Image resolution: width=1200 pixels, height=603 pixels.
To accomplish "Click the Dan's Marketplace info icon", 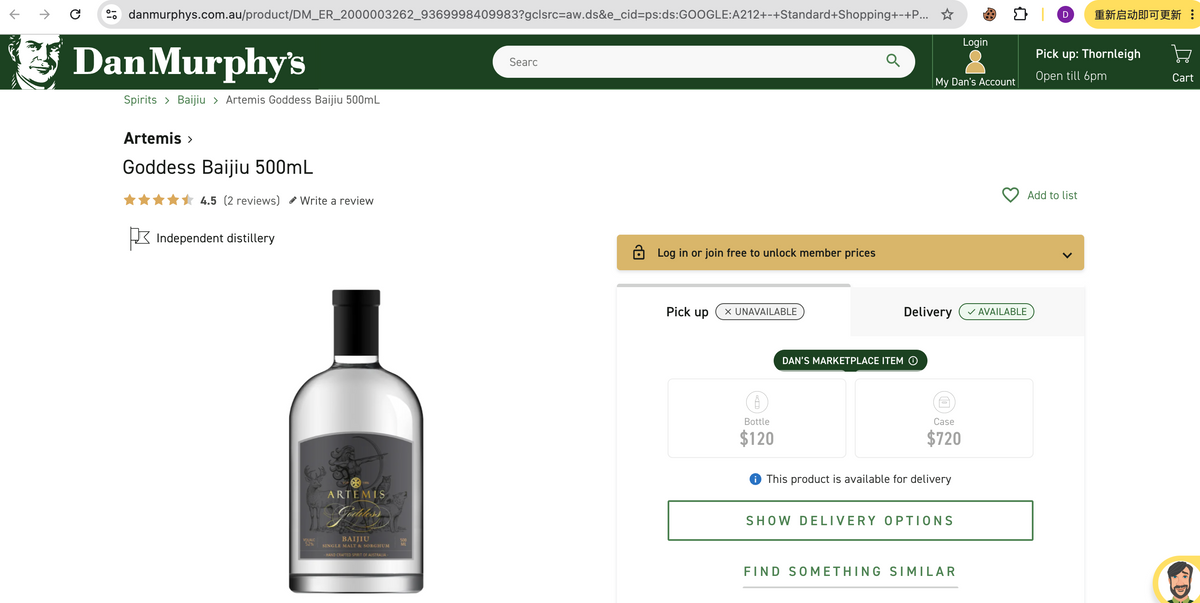I will pos(913,361).
